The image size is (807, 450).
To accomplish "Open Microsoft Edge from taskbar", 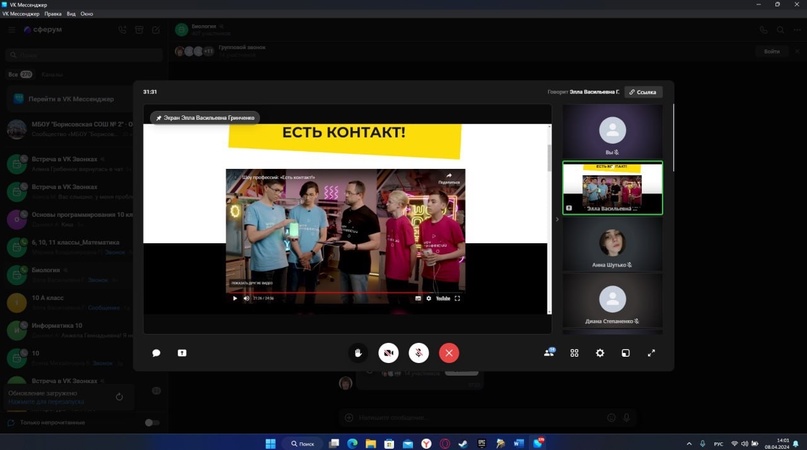I will 353,443.
